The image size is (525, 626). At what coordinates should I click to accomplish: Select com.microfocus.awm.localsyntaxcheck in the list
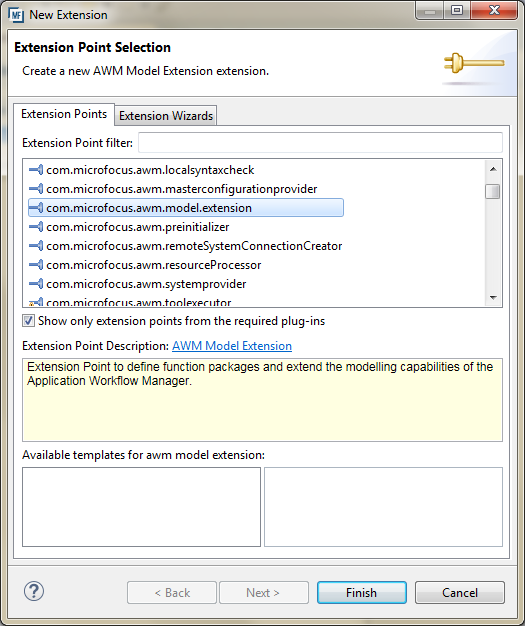tap(150, 170)
